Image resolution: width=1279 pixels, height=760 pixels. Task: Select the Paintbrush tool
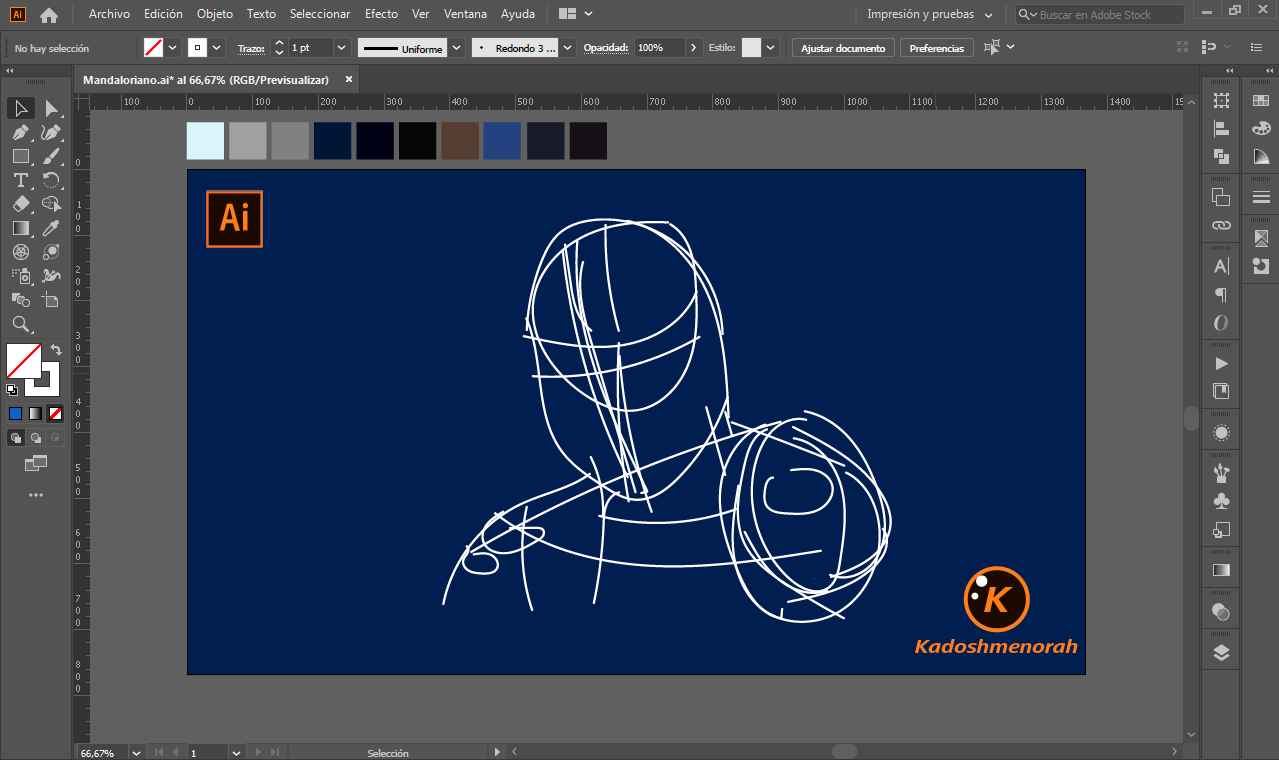[51, 156]
